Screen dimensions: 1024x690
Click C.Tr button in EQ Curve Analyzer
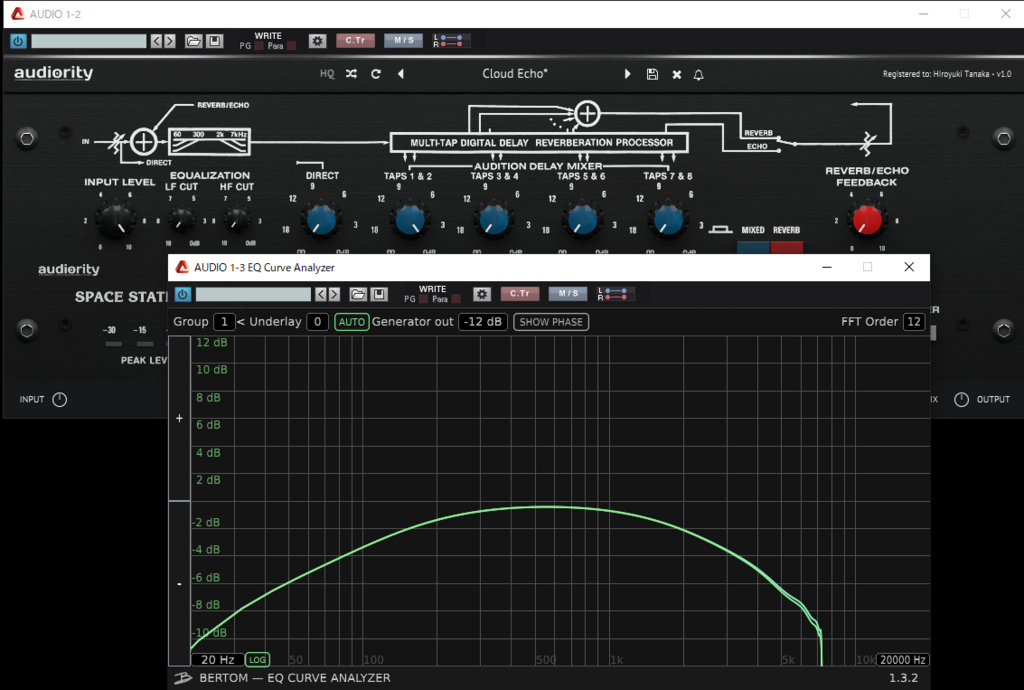(x=520, y=294)
